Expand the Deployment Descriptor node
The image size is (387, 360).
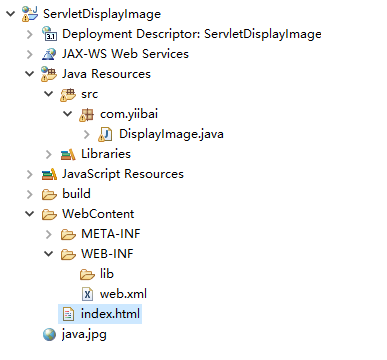point(30,34)
